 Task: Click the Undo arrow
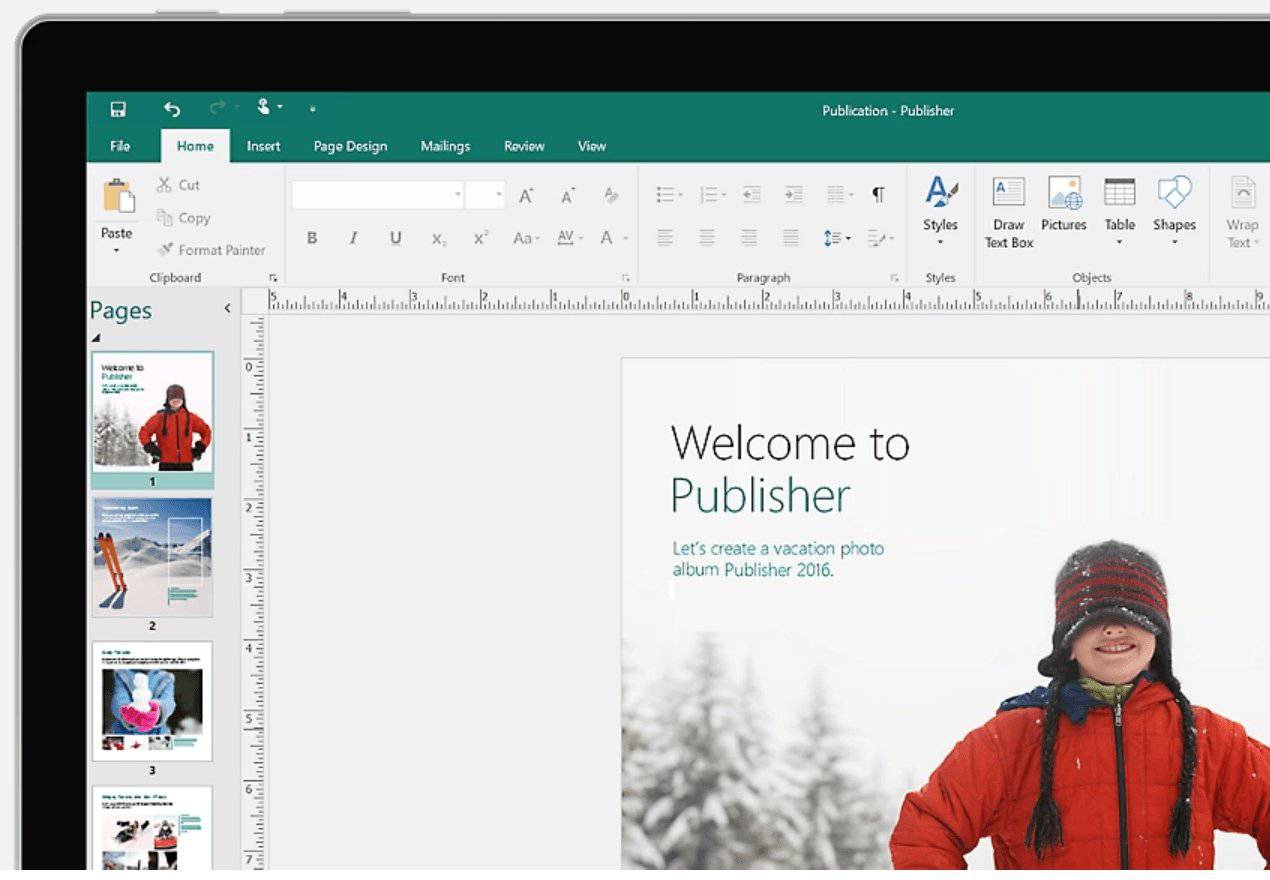point(170,110)
